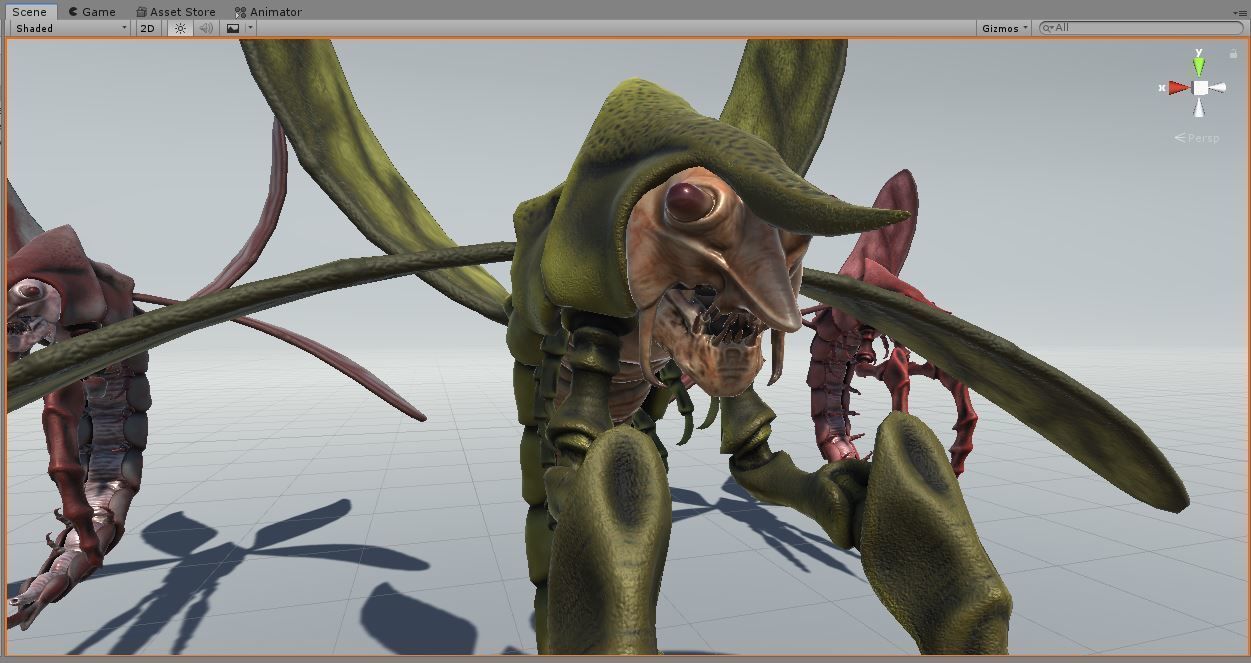
Task: Toggle the scene gizmo lock icon
Action: click(x=1233, y=54)
